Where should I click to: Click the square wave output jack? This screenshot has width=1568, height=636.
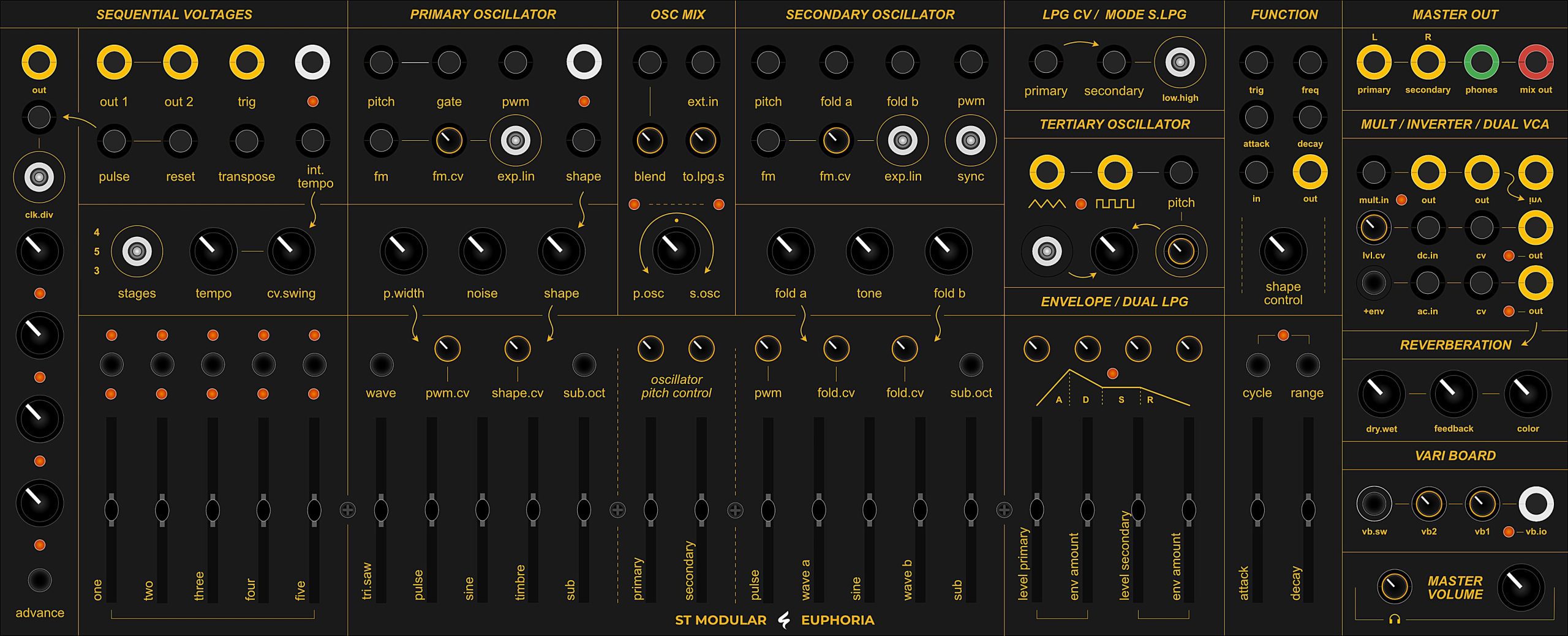(1114, 172)
